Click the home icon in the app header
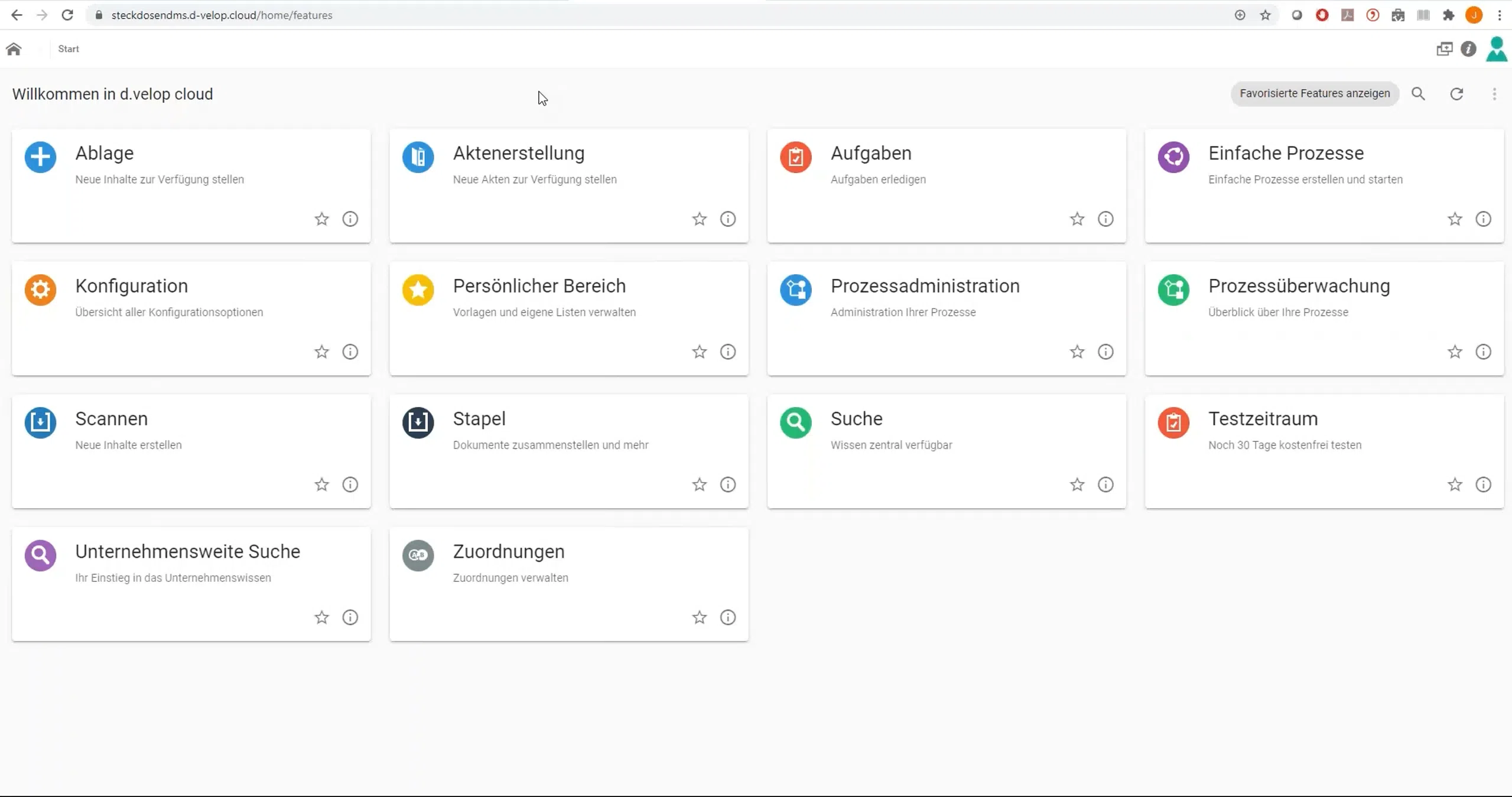Screen dimensions: 1512x797 [14, 49]
